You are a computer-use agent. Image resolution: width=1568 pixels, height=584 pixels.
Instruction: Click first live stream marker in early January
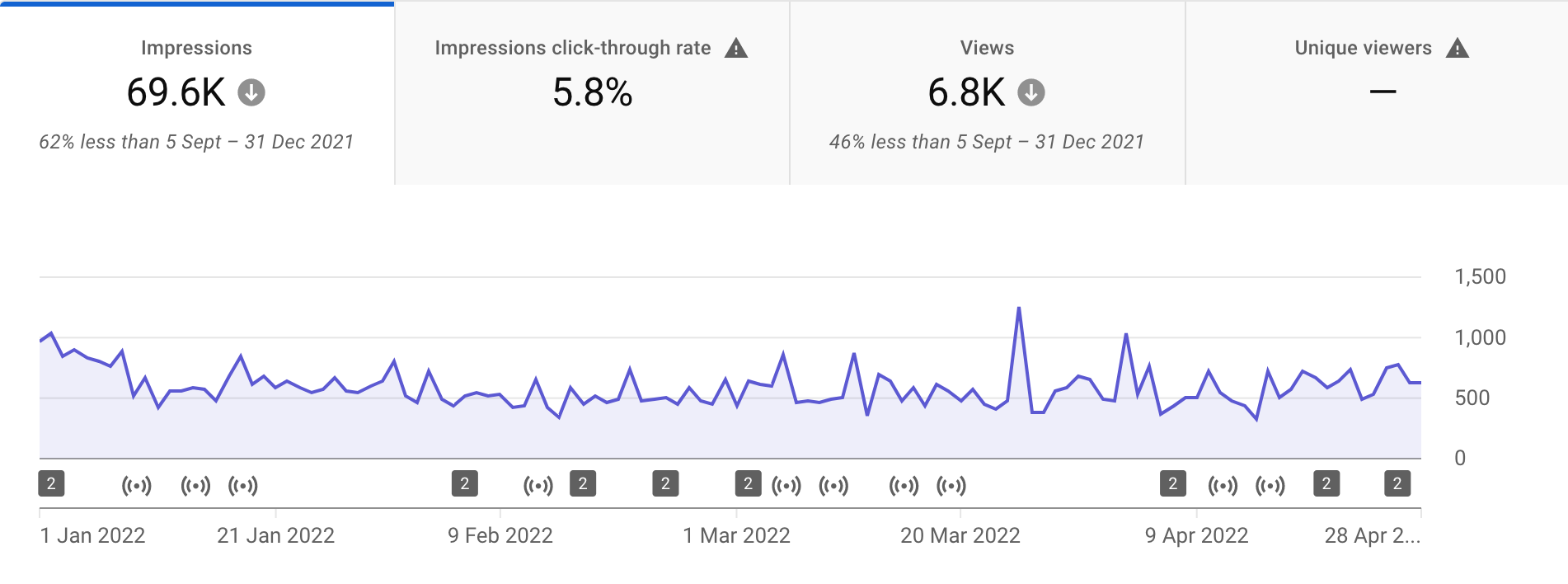[x=137, y=485]
